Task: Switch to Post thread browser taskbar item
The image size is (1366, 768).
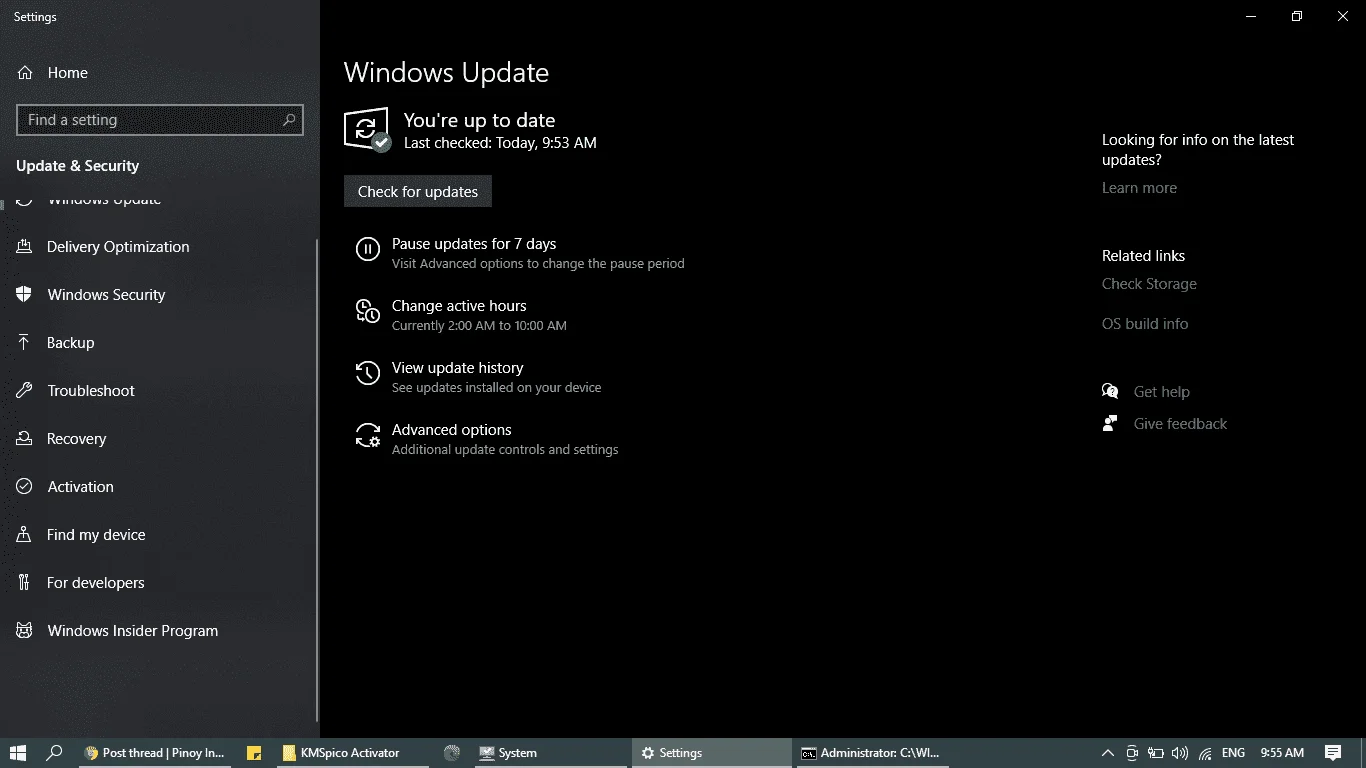Action: click(x=155, y=753)
